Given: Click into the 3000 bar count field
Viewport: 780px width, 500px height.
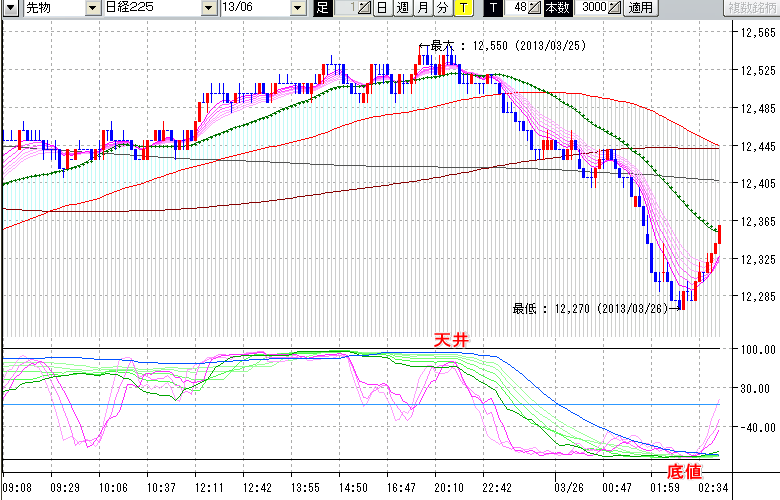Looking at the screenshot, I should 591,8.
